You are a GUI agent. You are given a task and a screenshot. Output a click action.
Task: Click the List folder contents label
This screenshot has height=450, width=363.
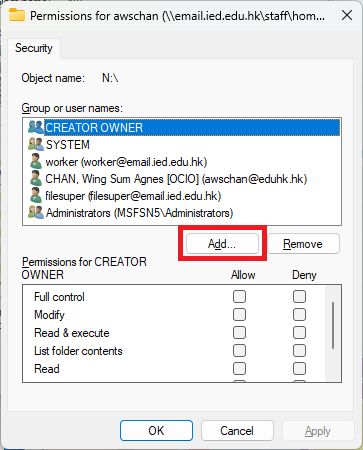78,351
